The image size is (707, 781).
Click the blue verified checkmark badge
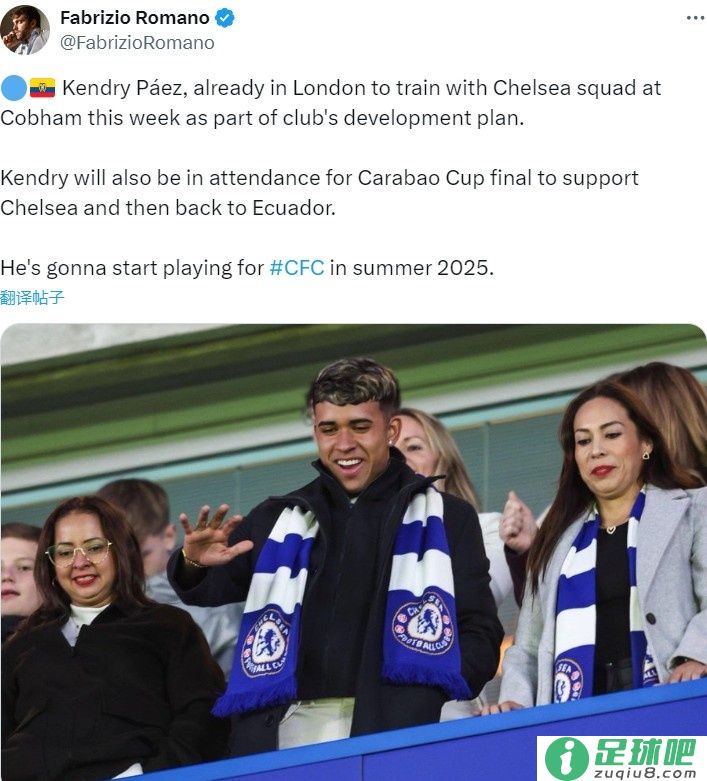click(x=225, y=18)
